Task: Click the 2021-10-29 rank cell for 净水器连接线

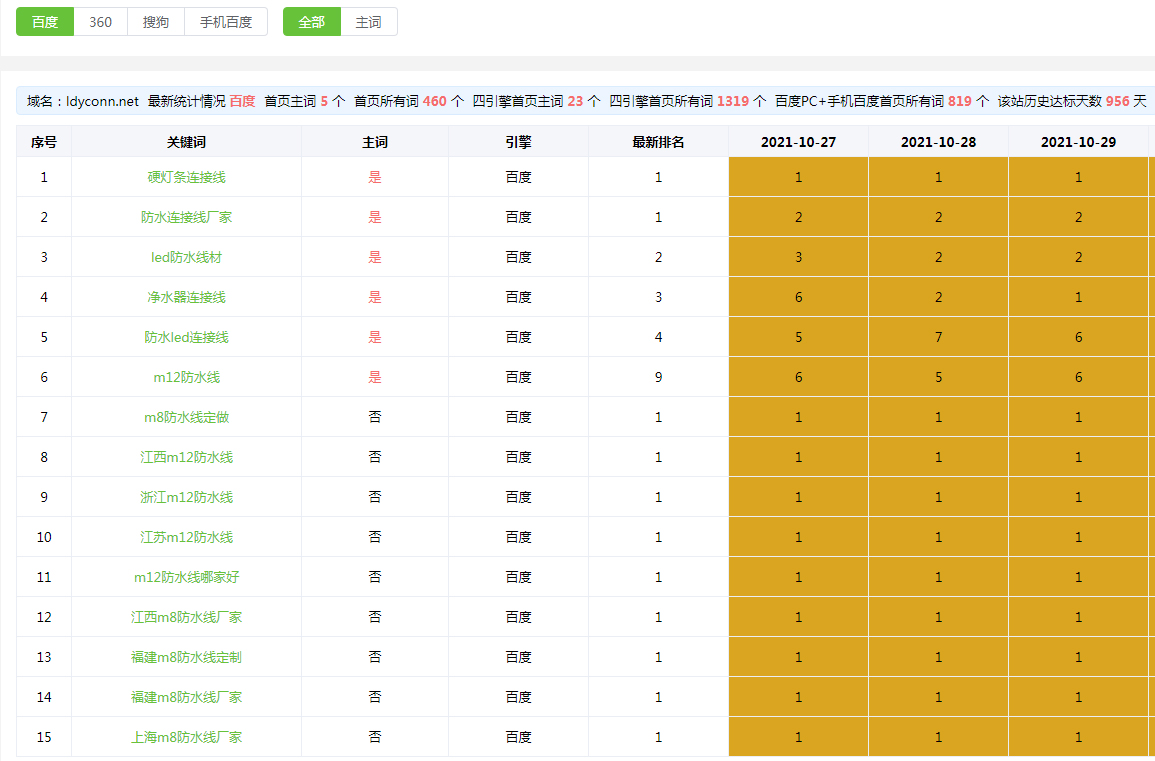Action: pos(1078,297)
